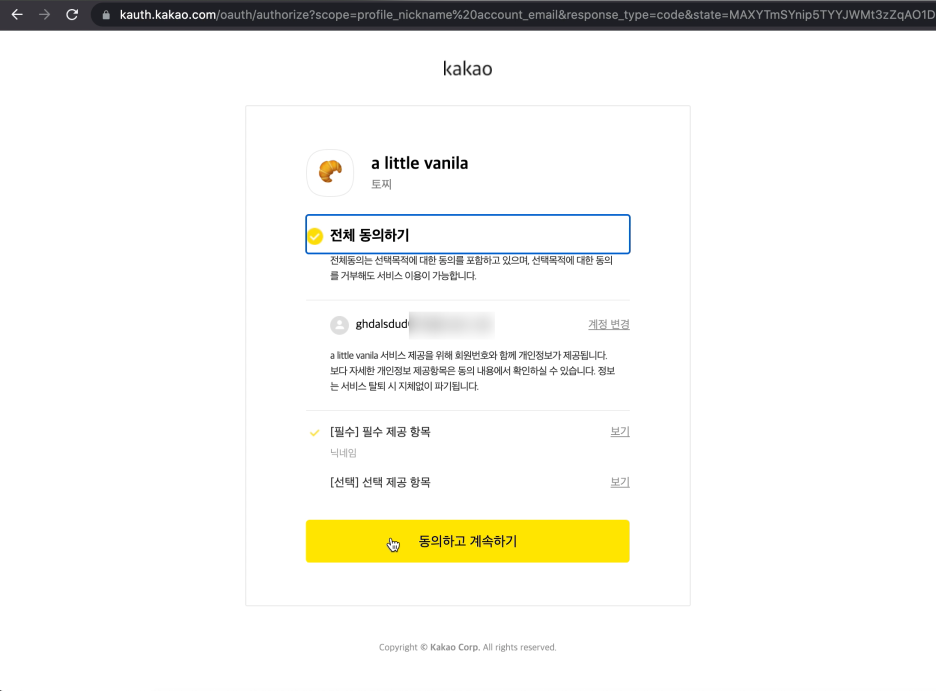
Task: Open 보기 for 필수 제공 항목
Action: coord(620,431)
